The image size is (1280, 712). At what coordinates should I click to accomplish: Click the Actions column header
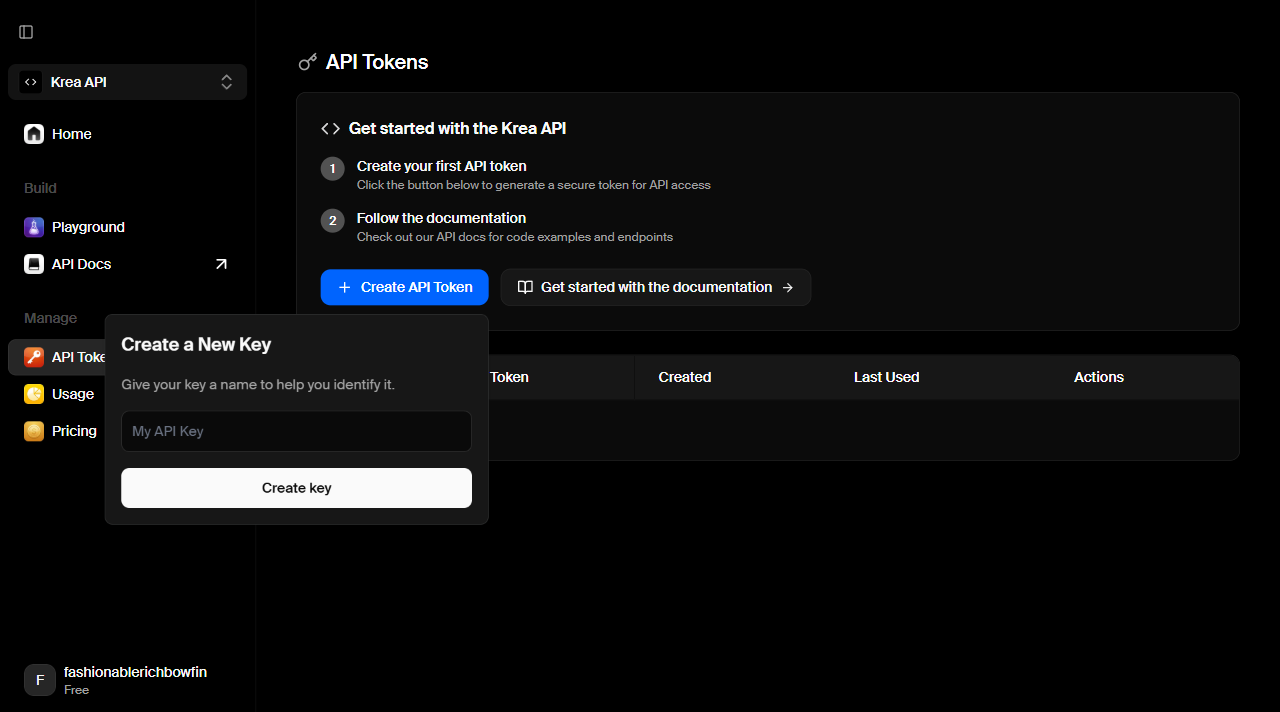[1099, 377]
